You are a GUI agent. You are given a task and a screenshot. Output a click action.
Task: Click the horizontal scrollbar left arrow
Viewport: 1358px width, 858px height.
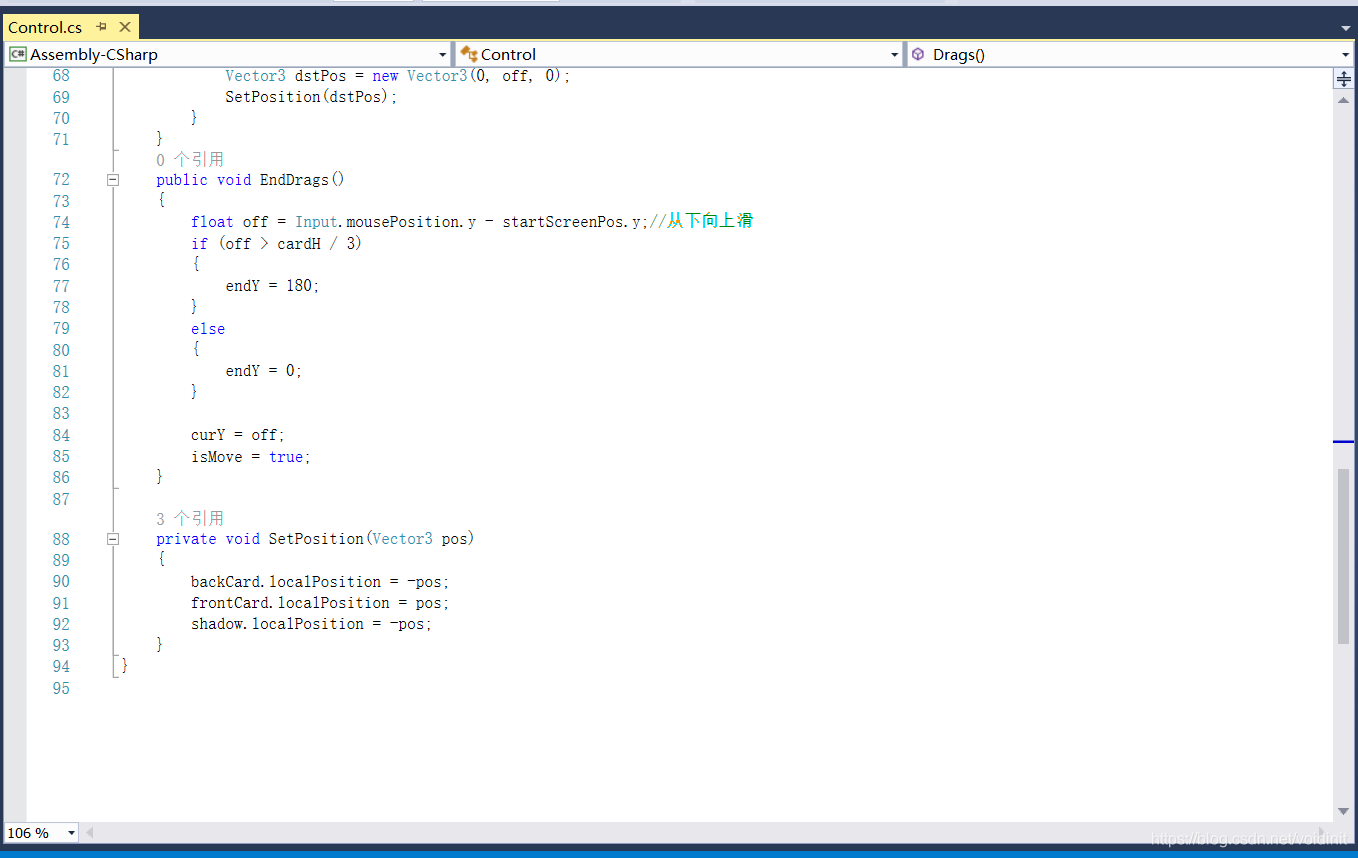[89, 832]
